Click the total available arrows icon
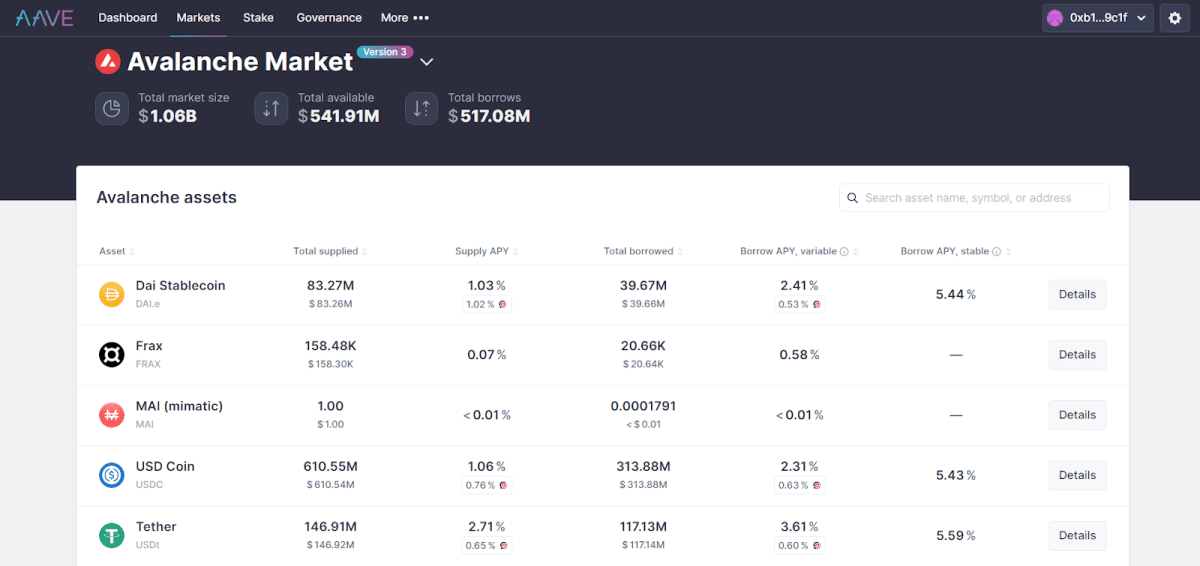Viewport: 1200px width, 566px height. 271,108
